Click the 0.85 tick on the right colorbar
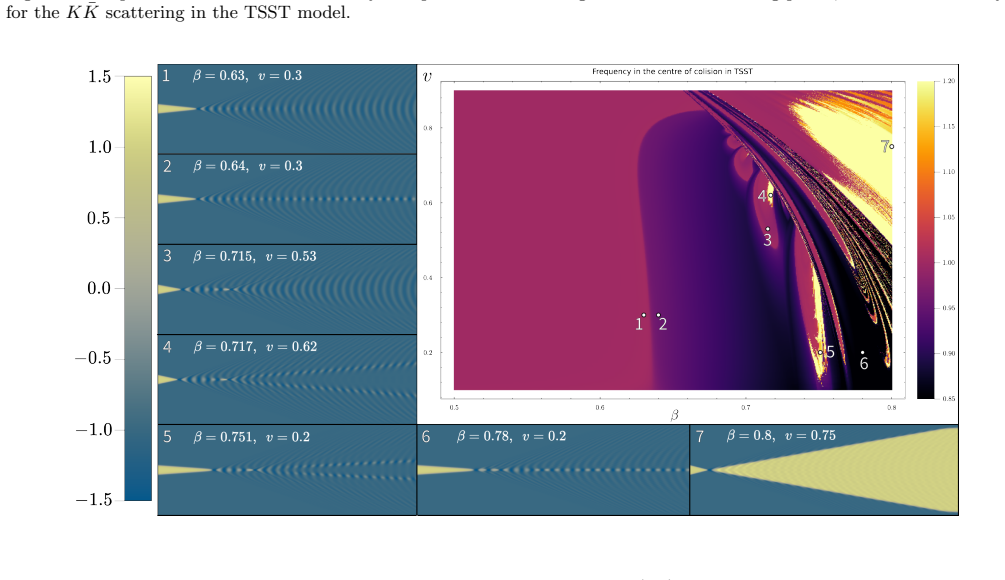This screenshot has width=1005, height=580. [x=949, y=399]
